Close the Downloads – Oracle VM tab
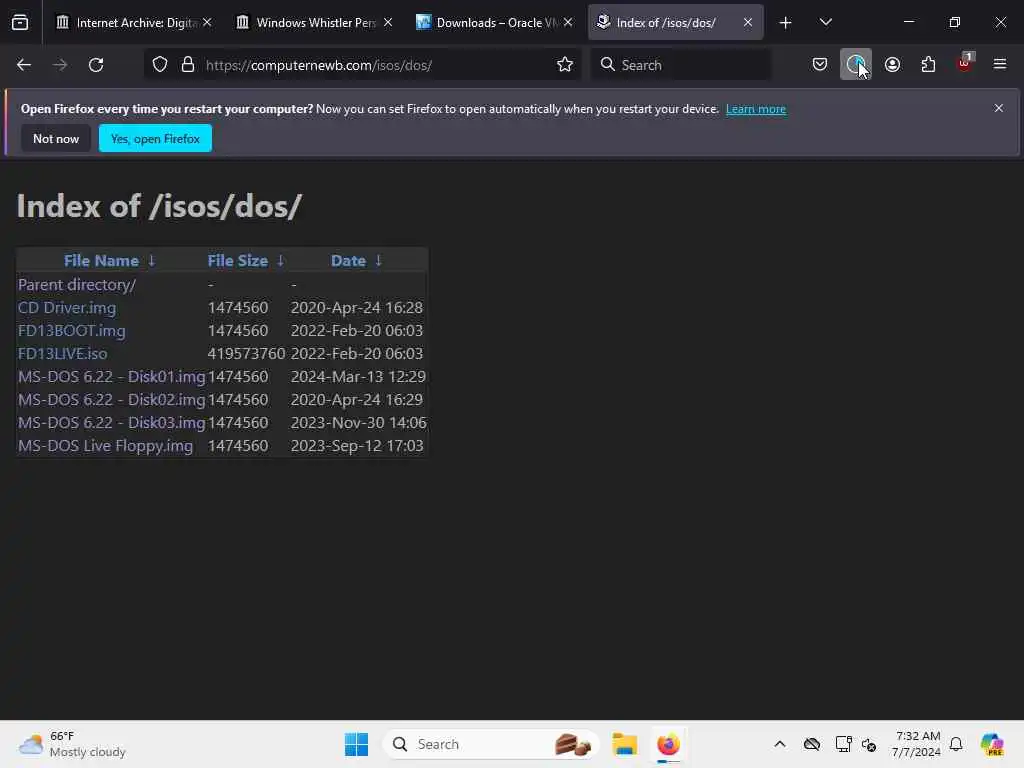The width and height of the screenshot is (1024, 768). [568, 23]
